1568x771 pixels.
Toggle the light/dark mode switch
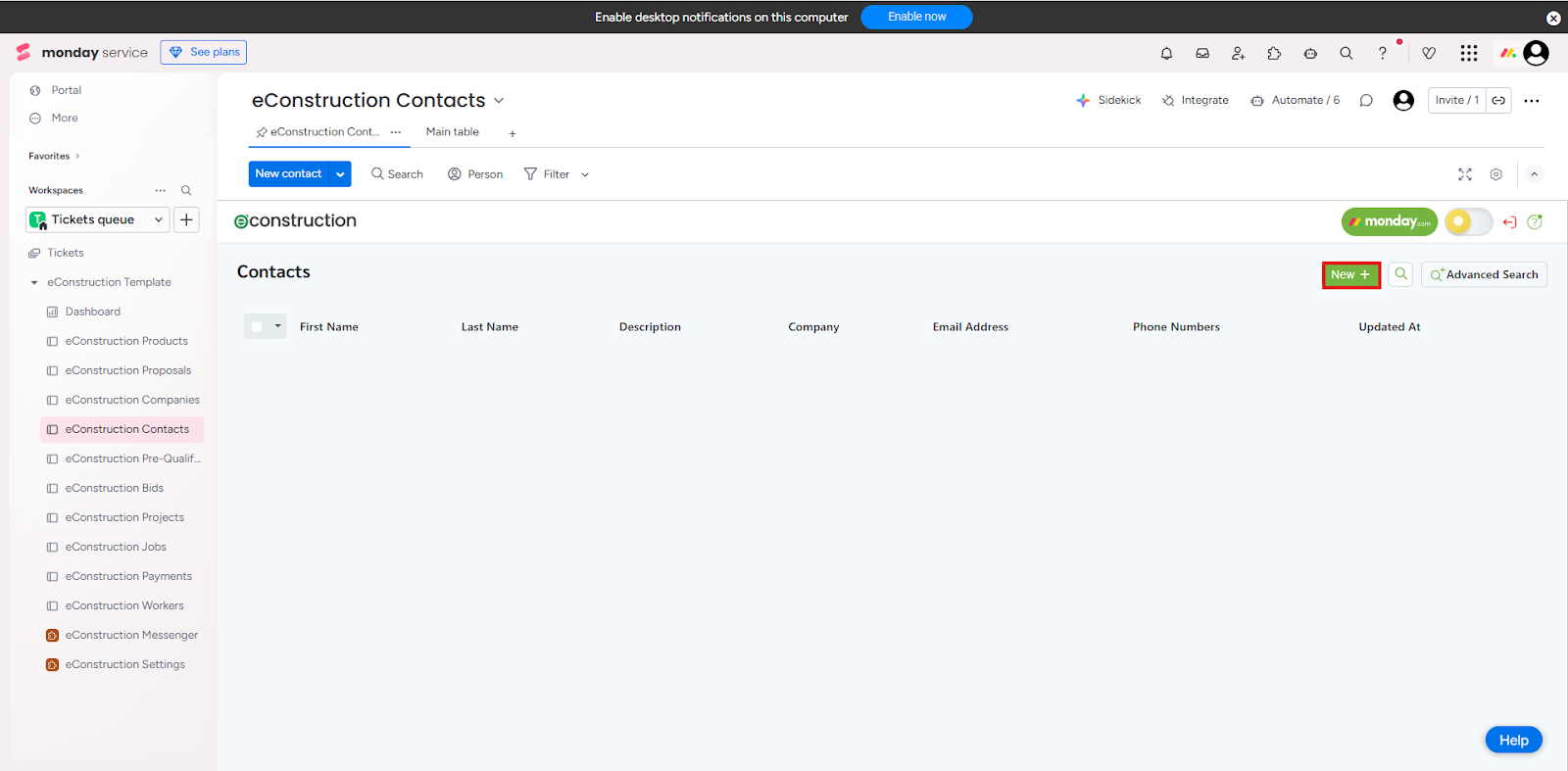coord(1468,221)
